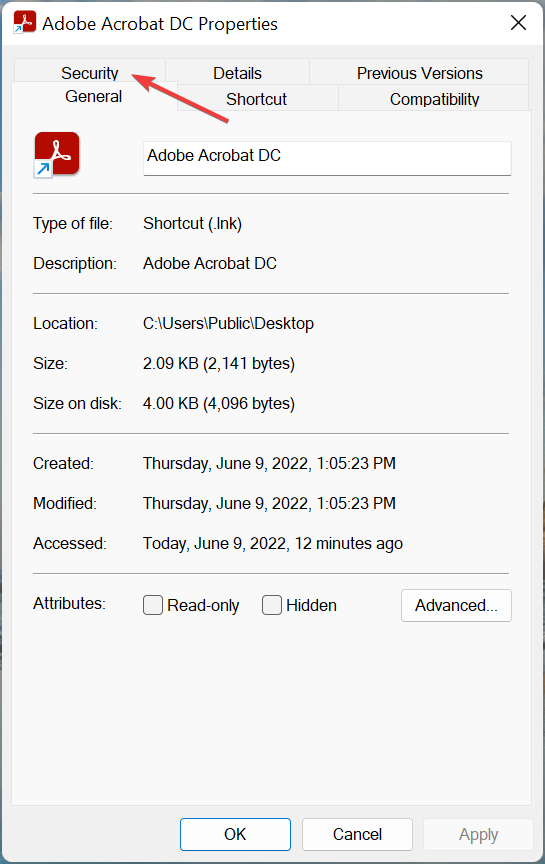
Task: Open the Security tab
Action: (x=90, y=72)
